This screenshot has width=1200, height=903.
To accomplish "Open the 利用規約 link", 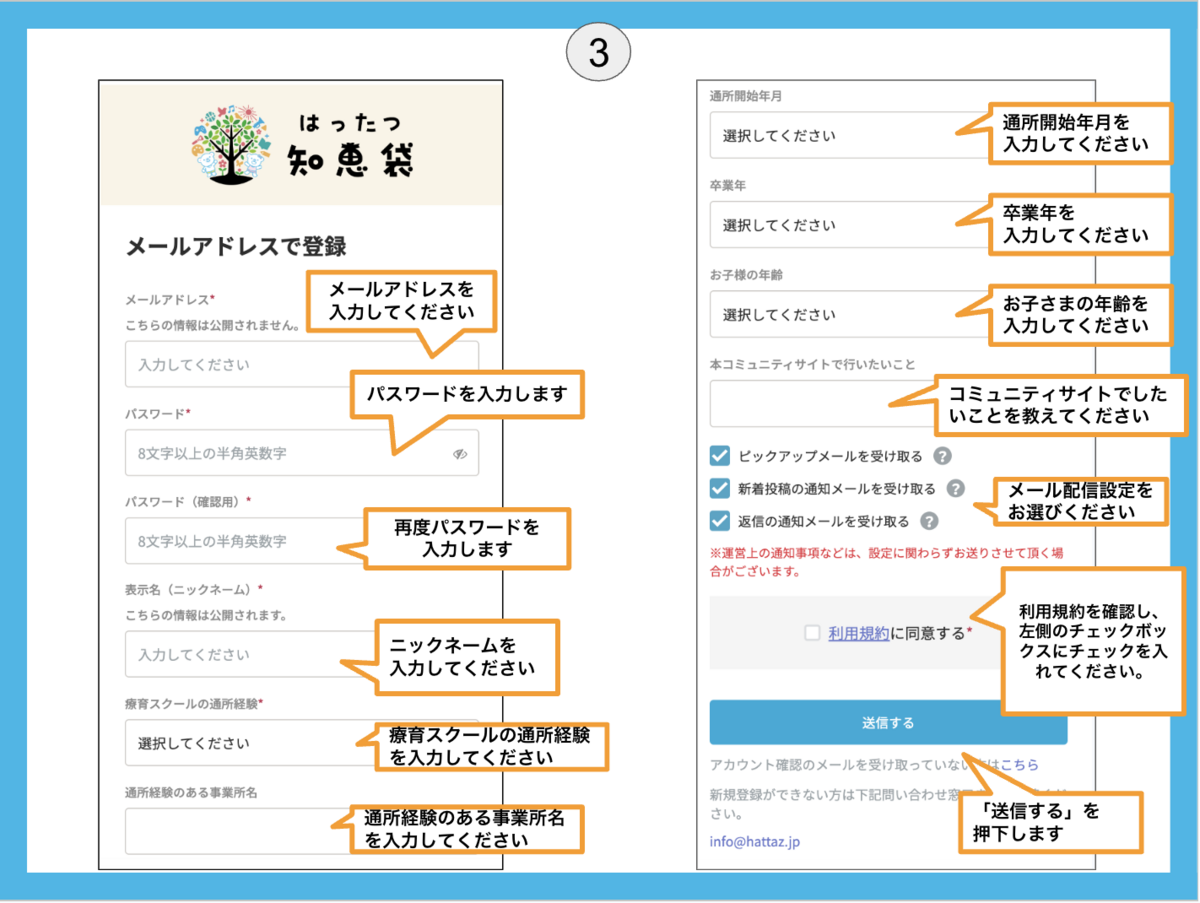I will [858, 632].
